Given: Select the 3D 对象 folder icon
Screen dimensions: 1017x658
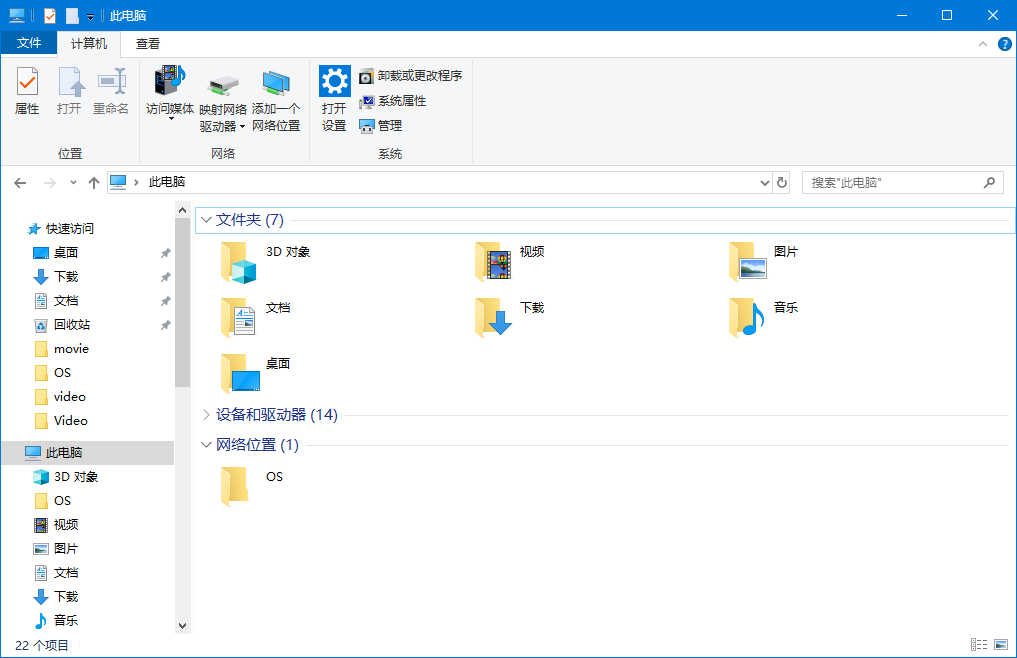Looking at the screenshot, I should tap(239, 263).
